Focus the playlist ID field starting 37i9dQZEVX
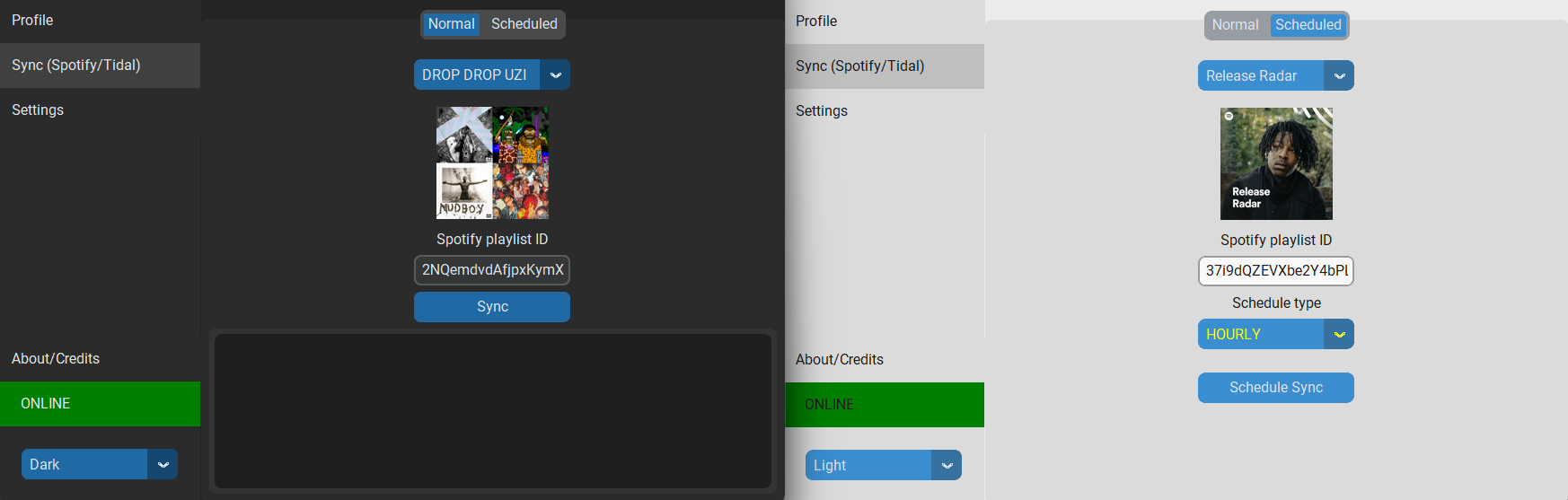 pos(1275,270)
